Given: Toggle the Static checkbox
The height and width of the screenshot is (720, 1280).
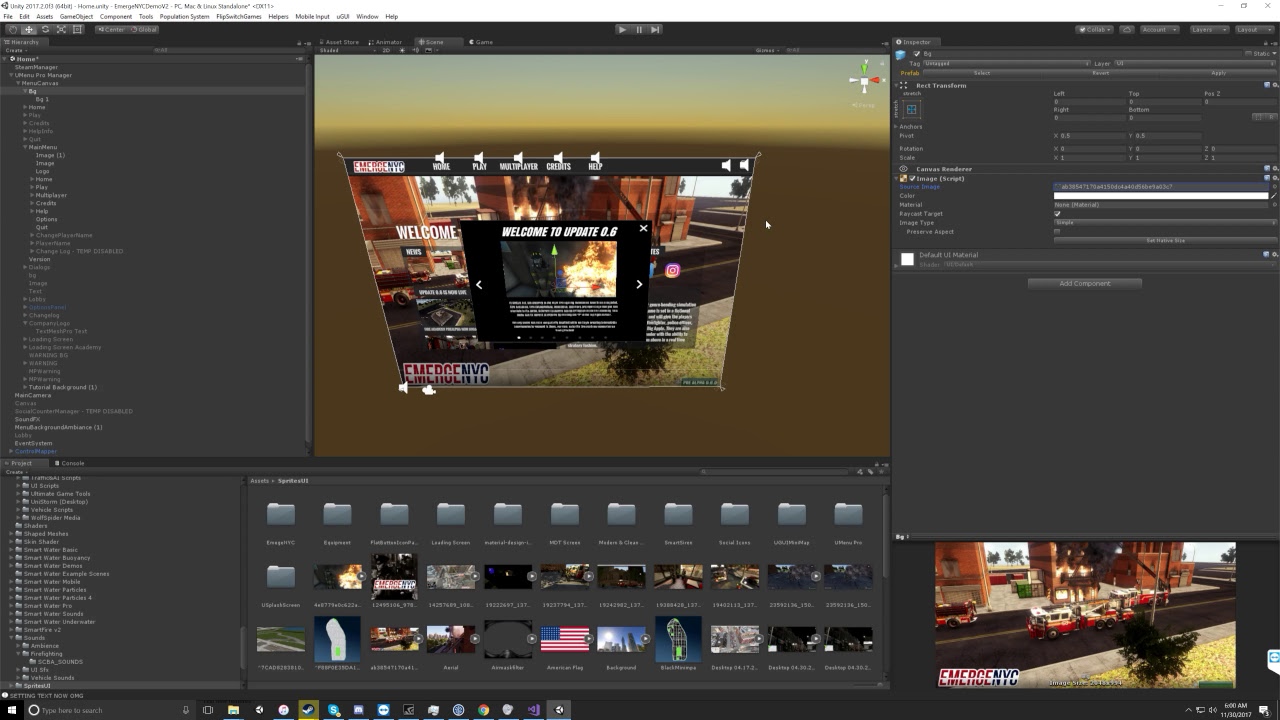Looking at the screenshot, I should click(1248, 54).
